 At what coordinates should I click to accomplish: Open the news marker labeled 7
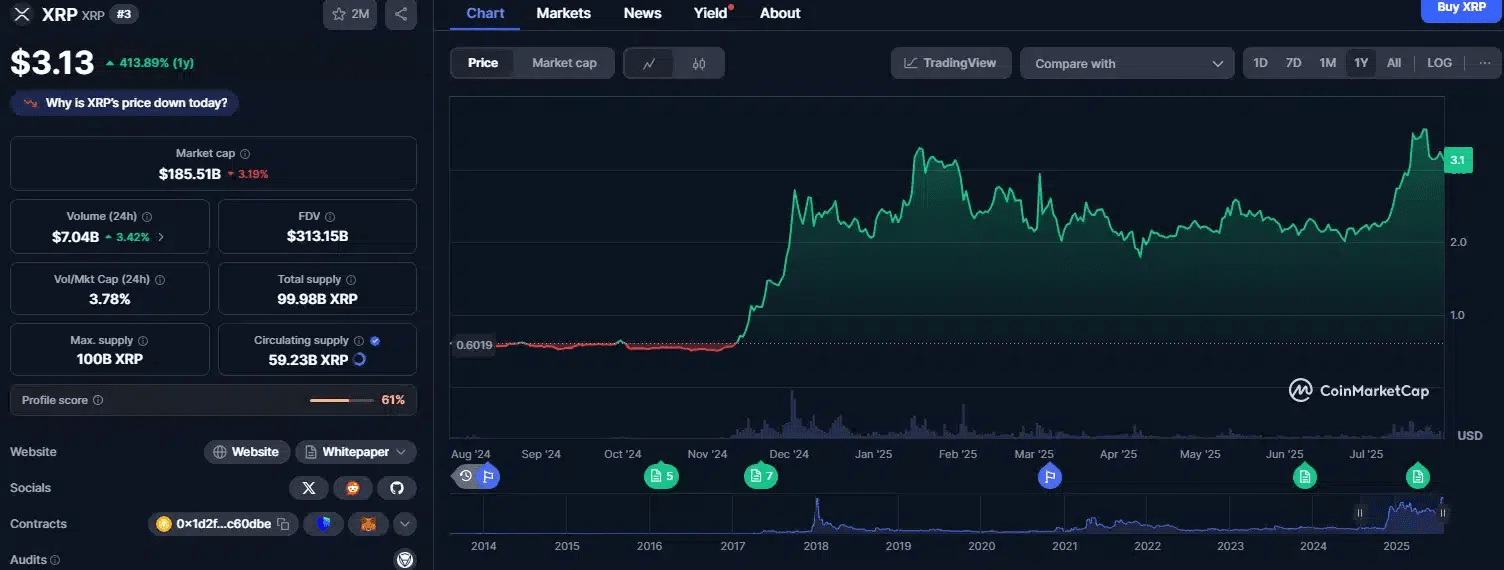point(760,476)
